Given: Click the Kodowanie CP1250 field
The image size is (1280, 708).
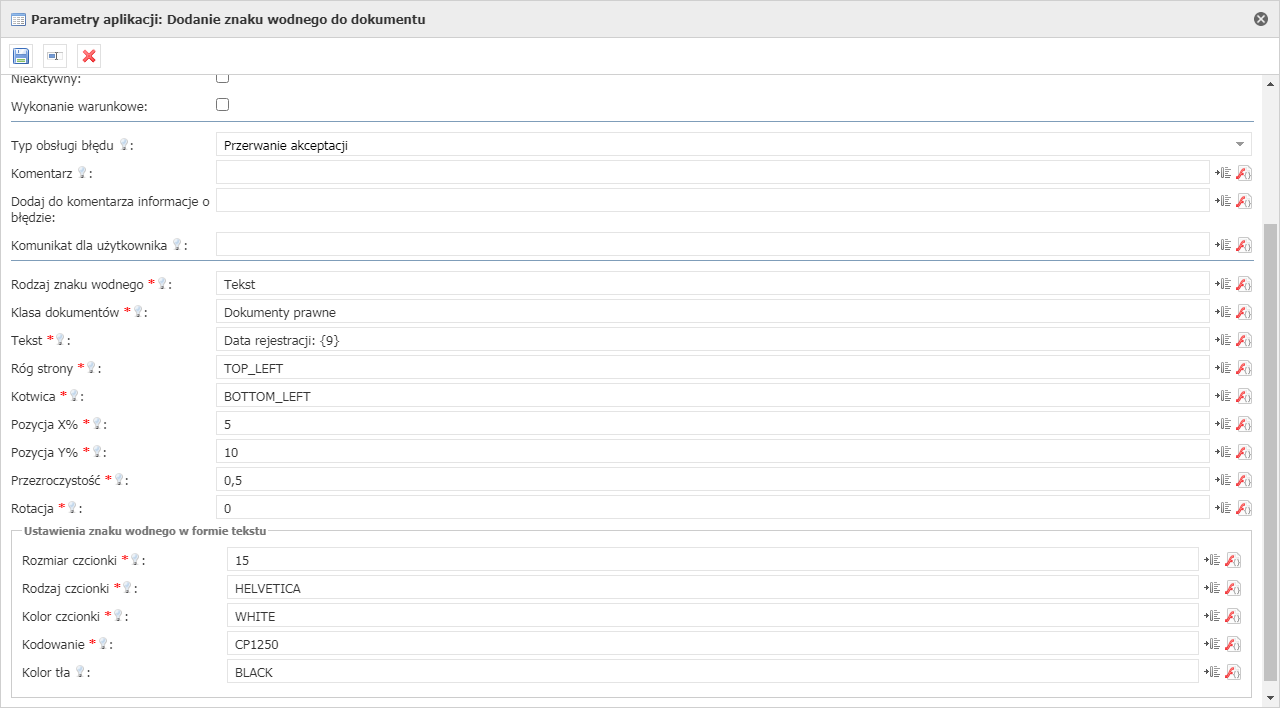Looking at the screenshot, I should 713,644.
